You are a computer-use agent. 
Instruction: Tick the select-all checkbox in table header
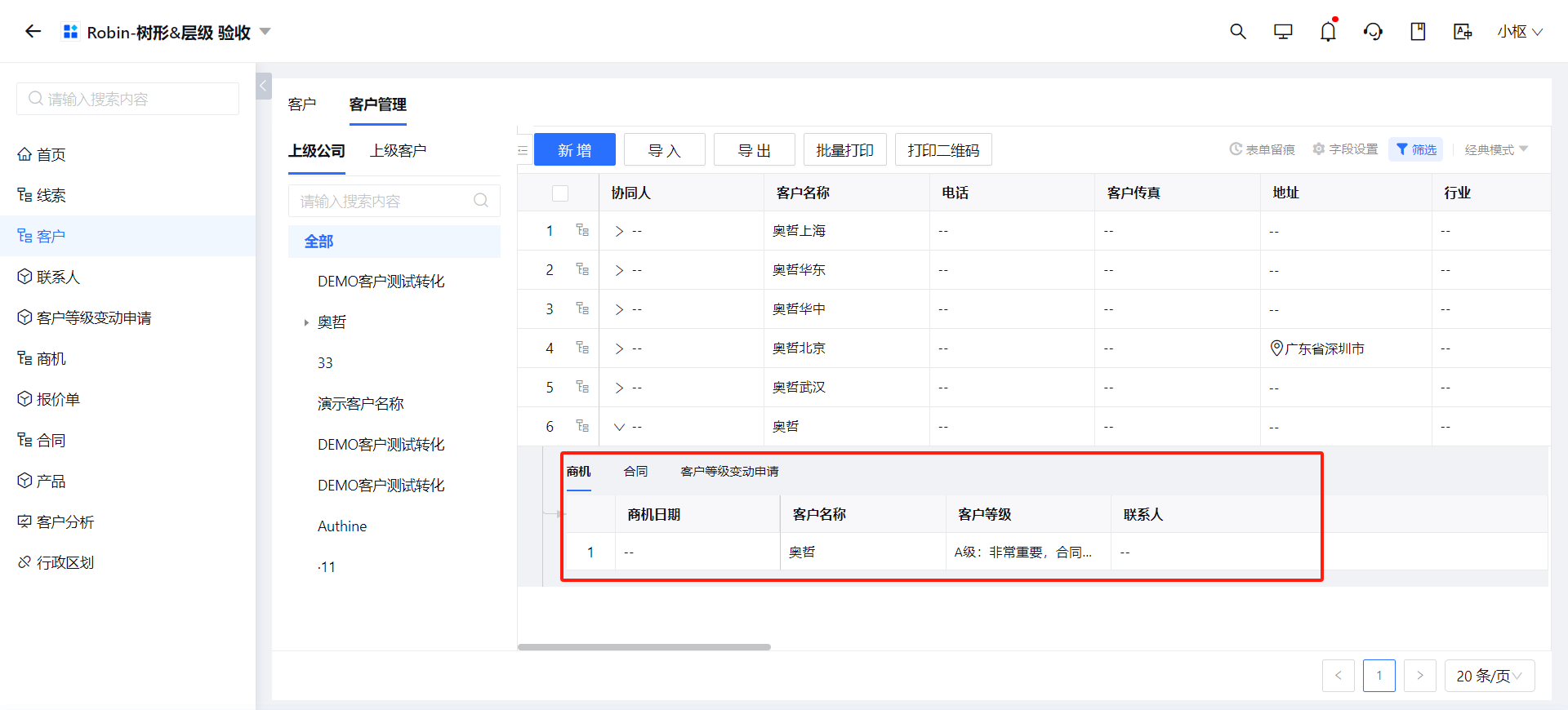(x=560, y=193)
